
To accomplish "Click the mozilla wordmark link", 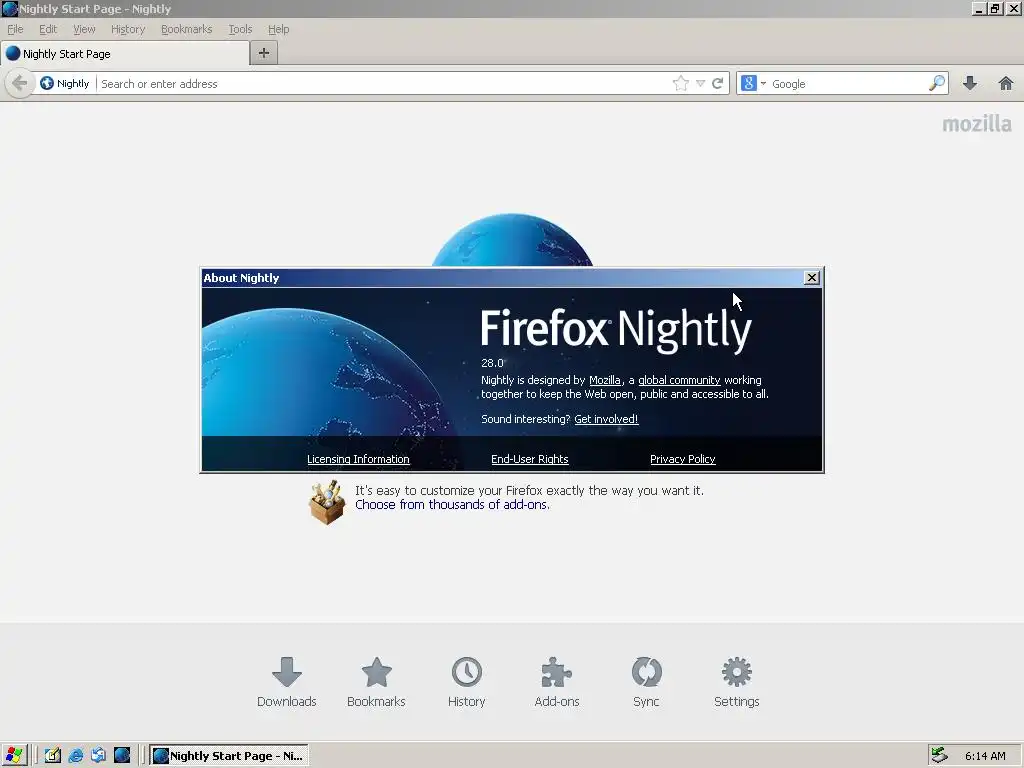I will coord(977,124).
